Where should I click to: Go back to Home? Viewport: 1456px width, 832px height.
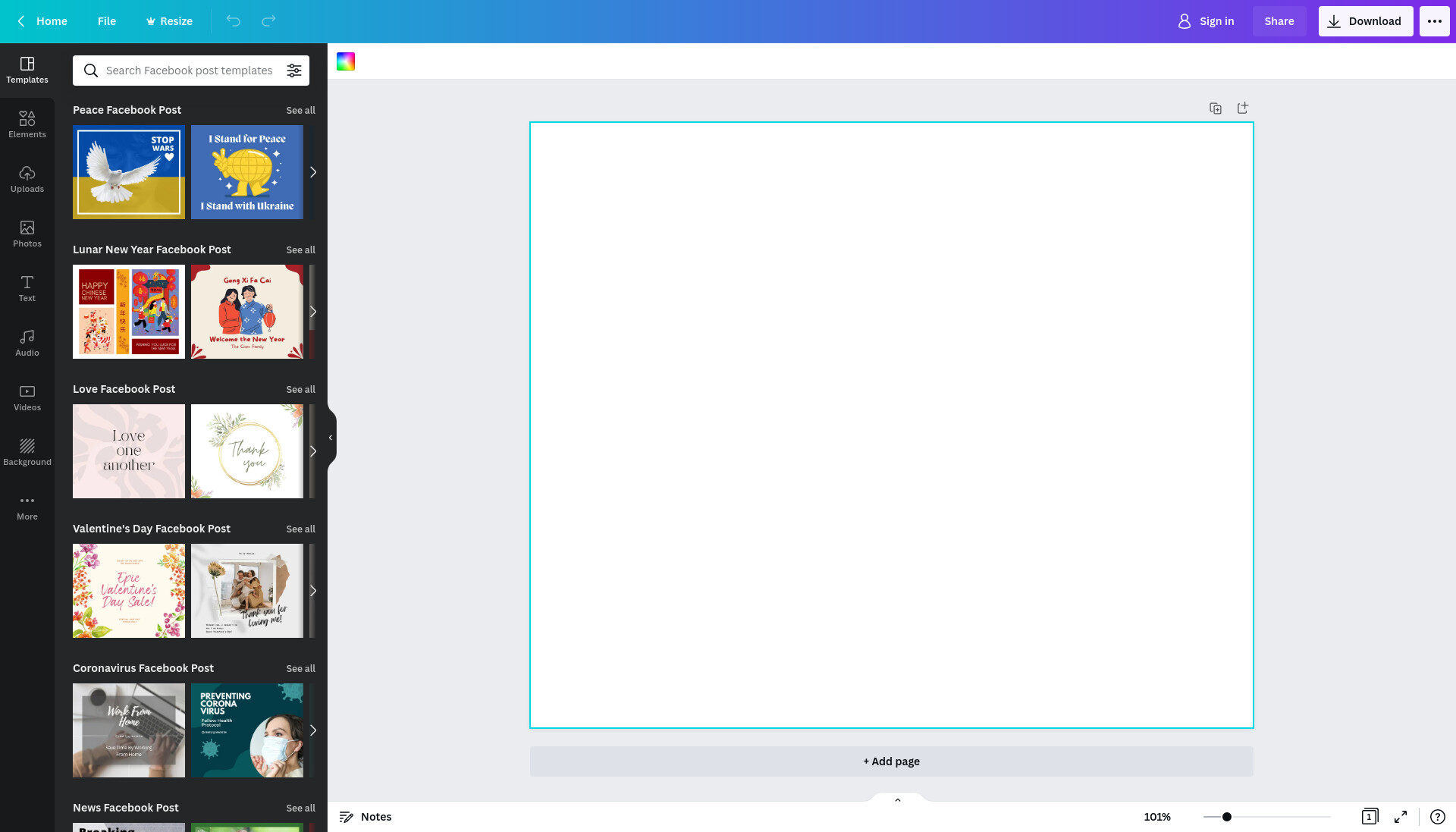coord(42,21)
